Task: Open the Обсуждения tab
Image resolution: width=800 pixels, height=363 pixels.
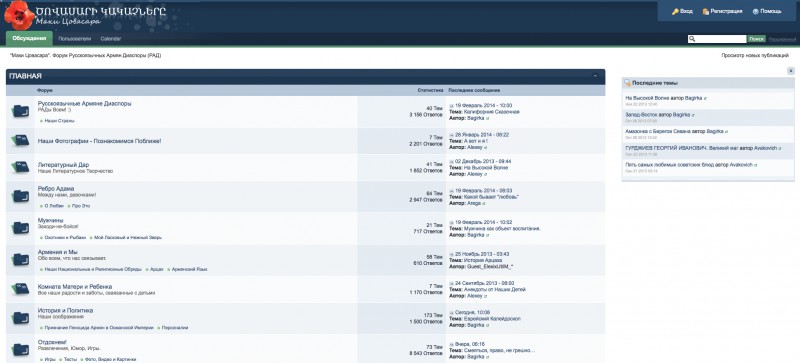Action: (29, 39)
